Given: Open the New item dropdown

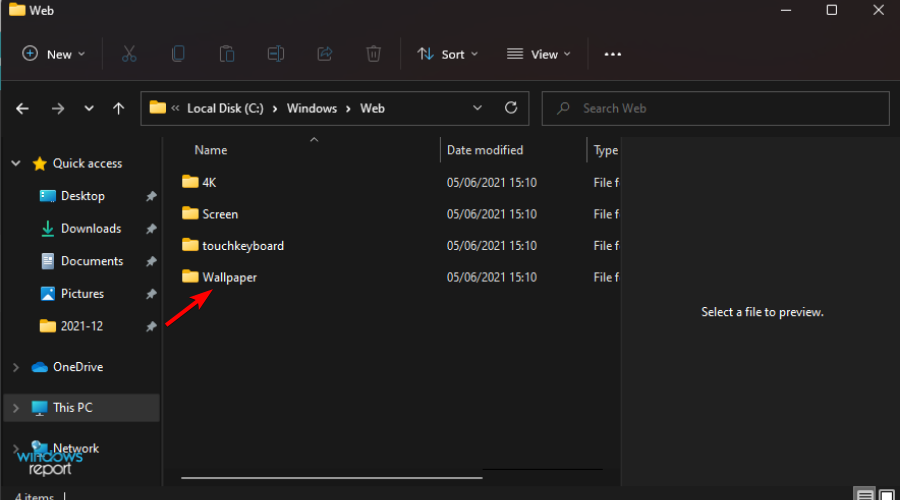Looking at the screenshot, I should (54, 54).
